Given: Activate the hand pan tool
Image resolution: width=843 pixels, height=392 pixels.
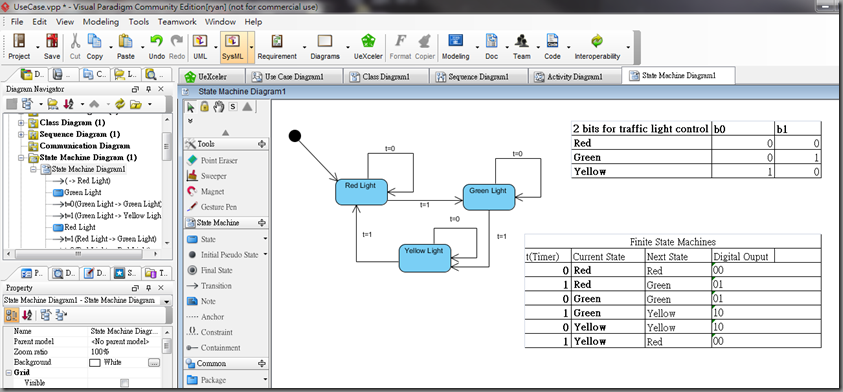Looking at the screenshot, I should [x=218, y=106].
